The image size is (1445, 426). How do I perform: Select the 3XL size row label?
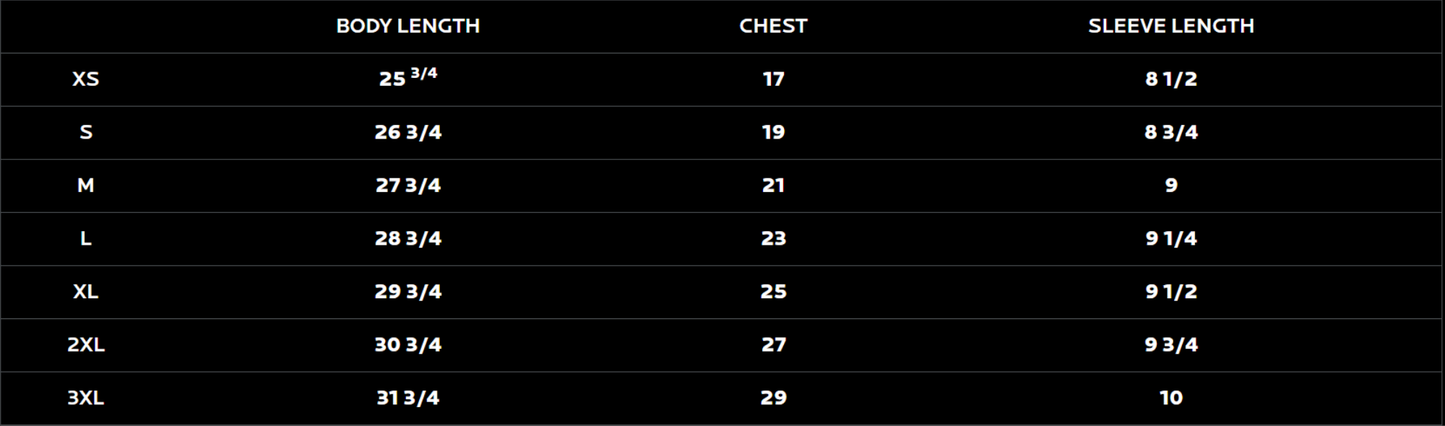coord(86,397)
